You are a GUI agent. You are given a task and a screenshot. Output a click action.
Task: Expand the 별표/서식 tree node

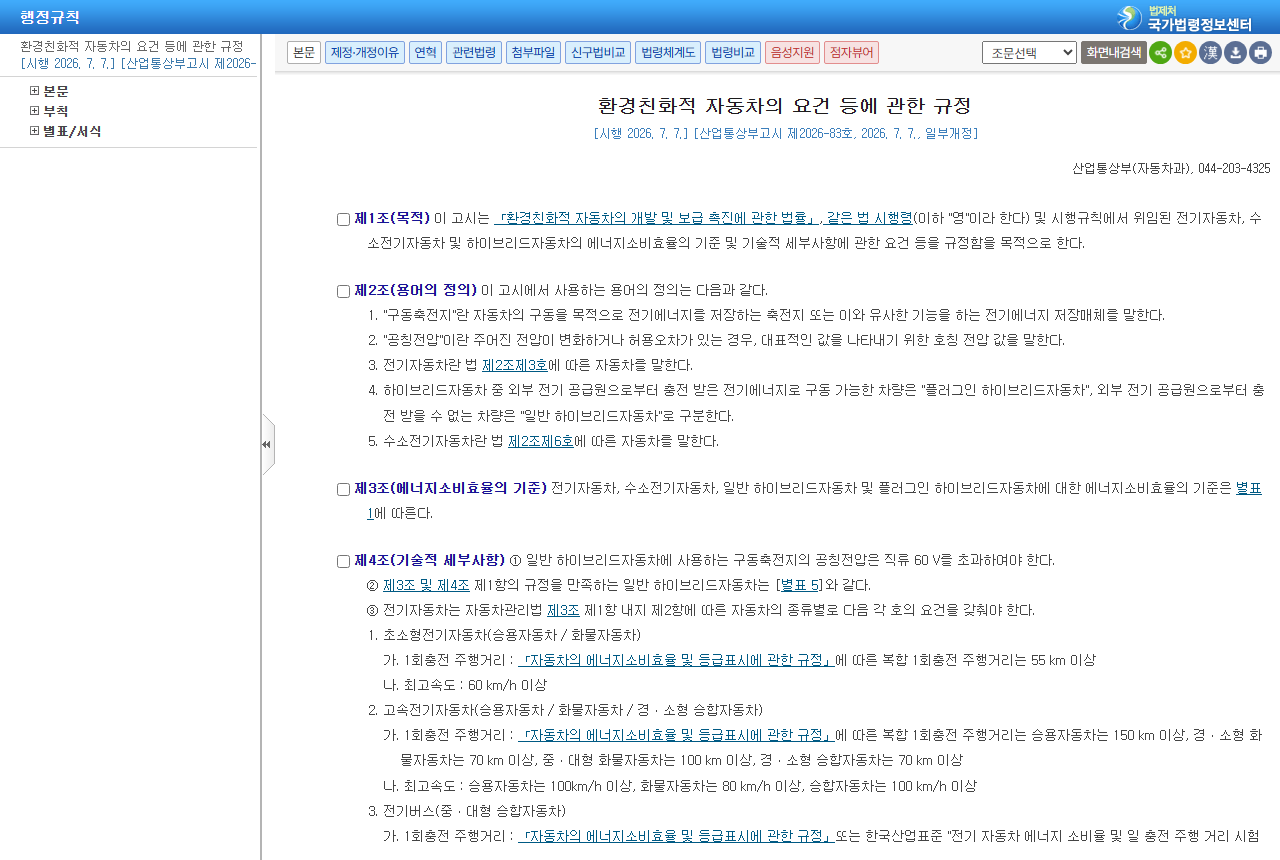click(34, 131)
